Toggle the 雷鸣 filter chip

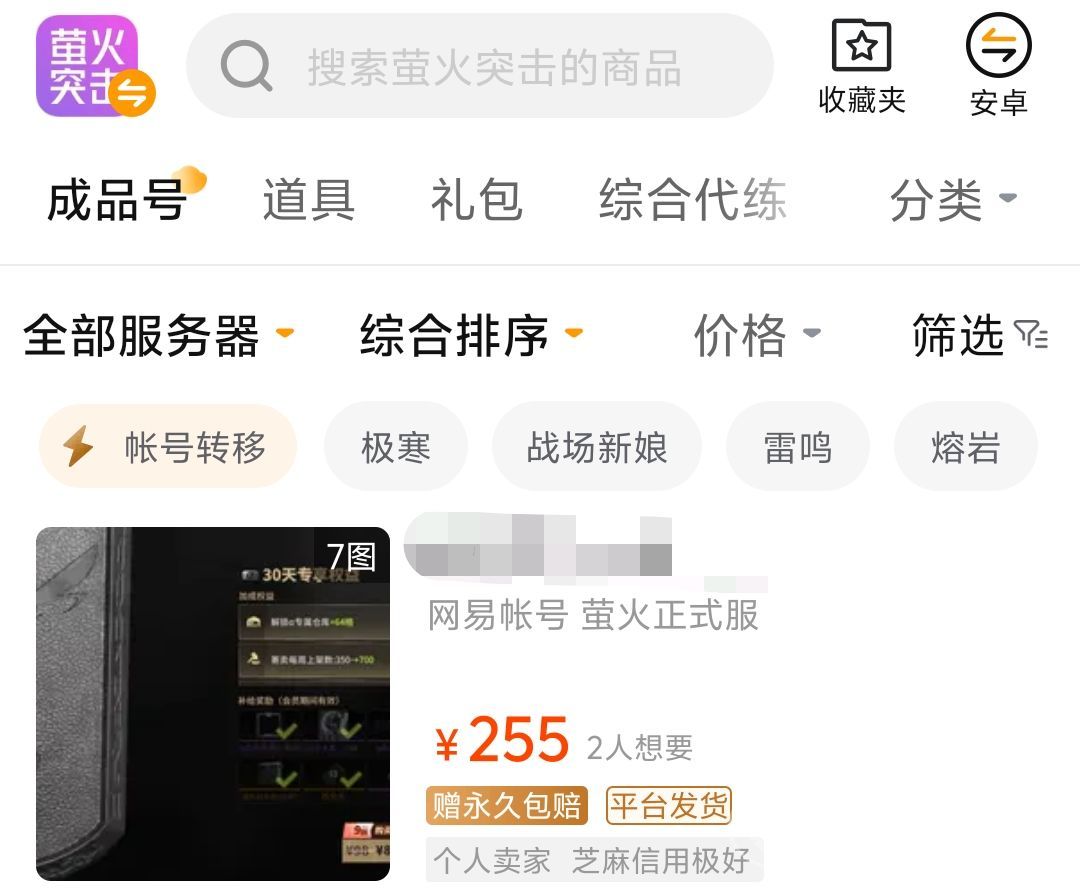click(798, 447)
